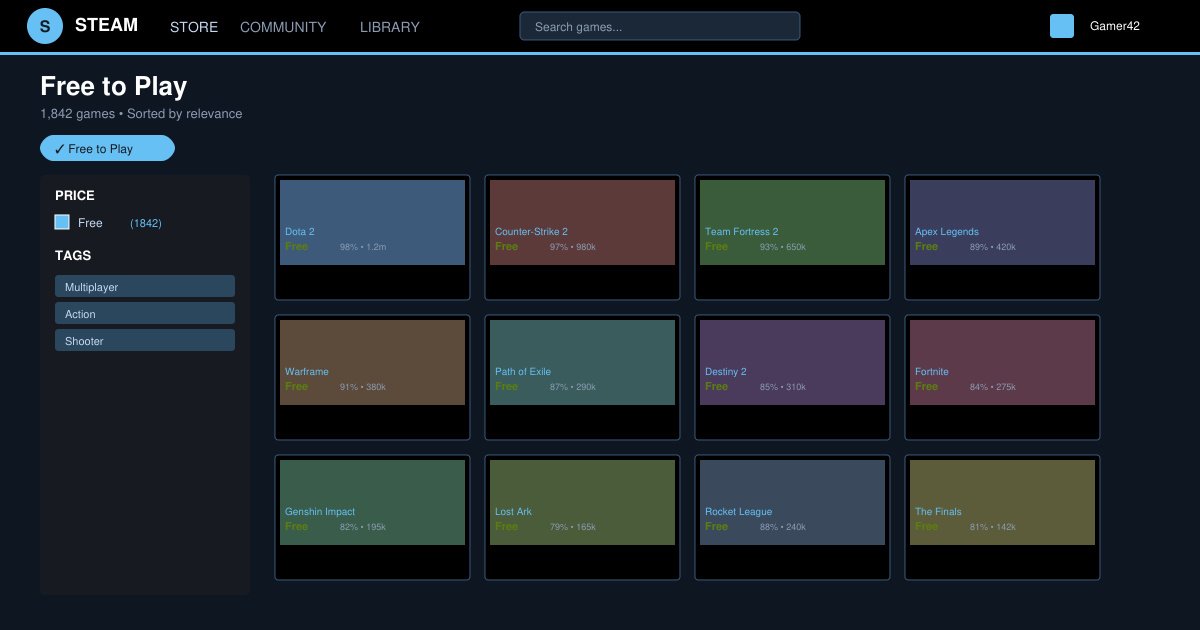The image size is (1200, 630).
Task: Open the Destiny 2 game thumbnail
Action: tap(792, 362)
